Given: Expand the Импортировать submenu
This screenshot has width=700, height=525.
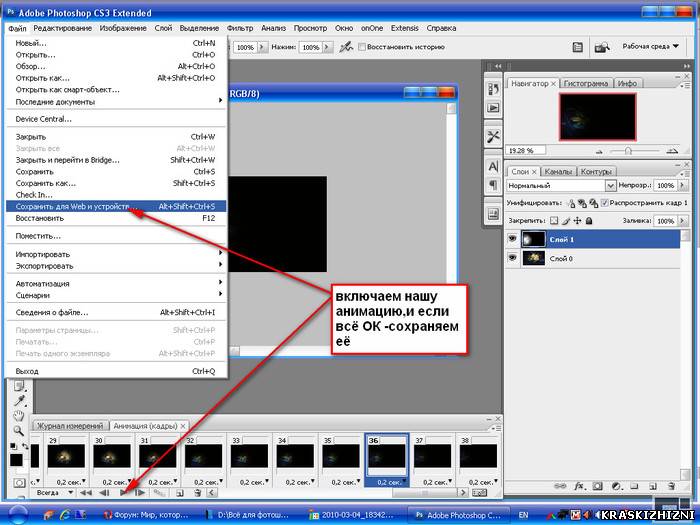Looking at the screenshot, I should (x=116, y=254).
